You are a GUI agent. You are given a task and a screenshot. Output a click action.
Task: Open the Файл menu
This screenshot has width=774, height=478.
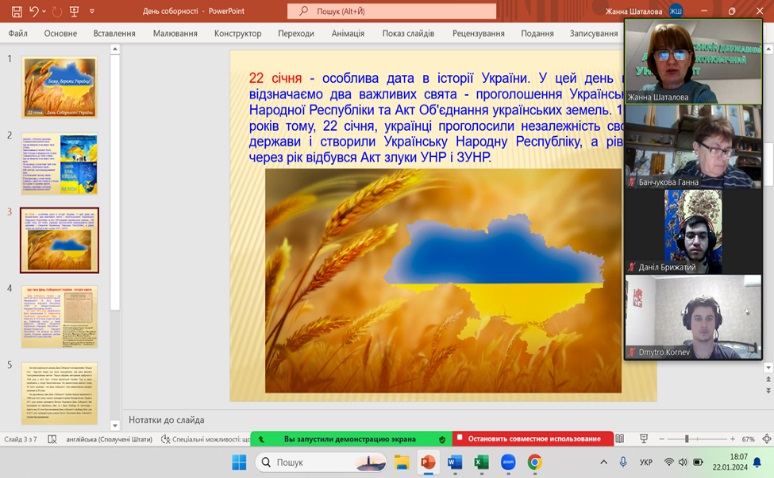pos(18,33)
